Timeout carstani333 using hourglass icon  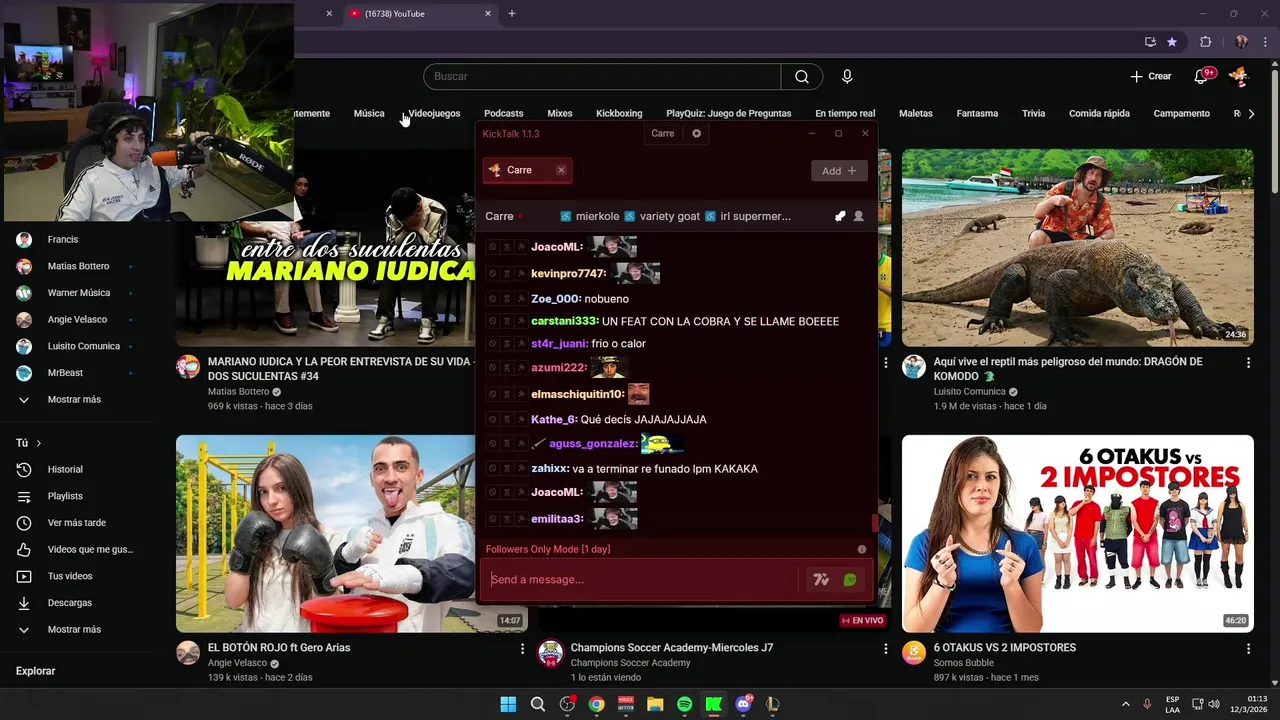click(507, 321)
